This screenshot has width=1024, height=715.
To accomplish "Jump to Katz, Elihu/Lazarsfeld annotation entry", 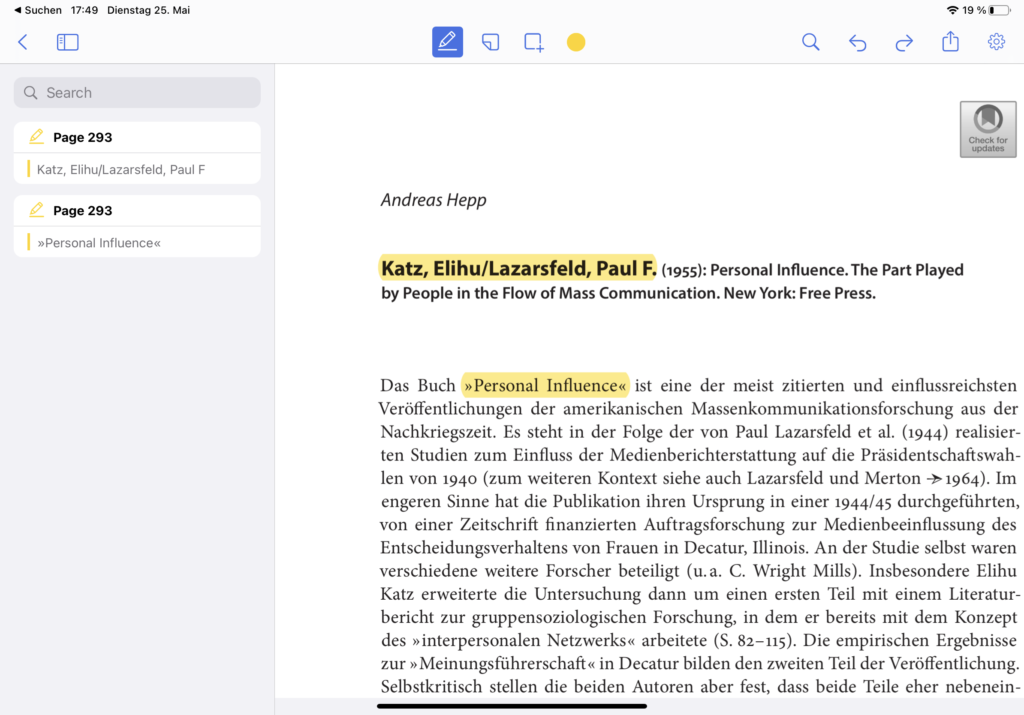I will click(137, 169).
